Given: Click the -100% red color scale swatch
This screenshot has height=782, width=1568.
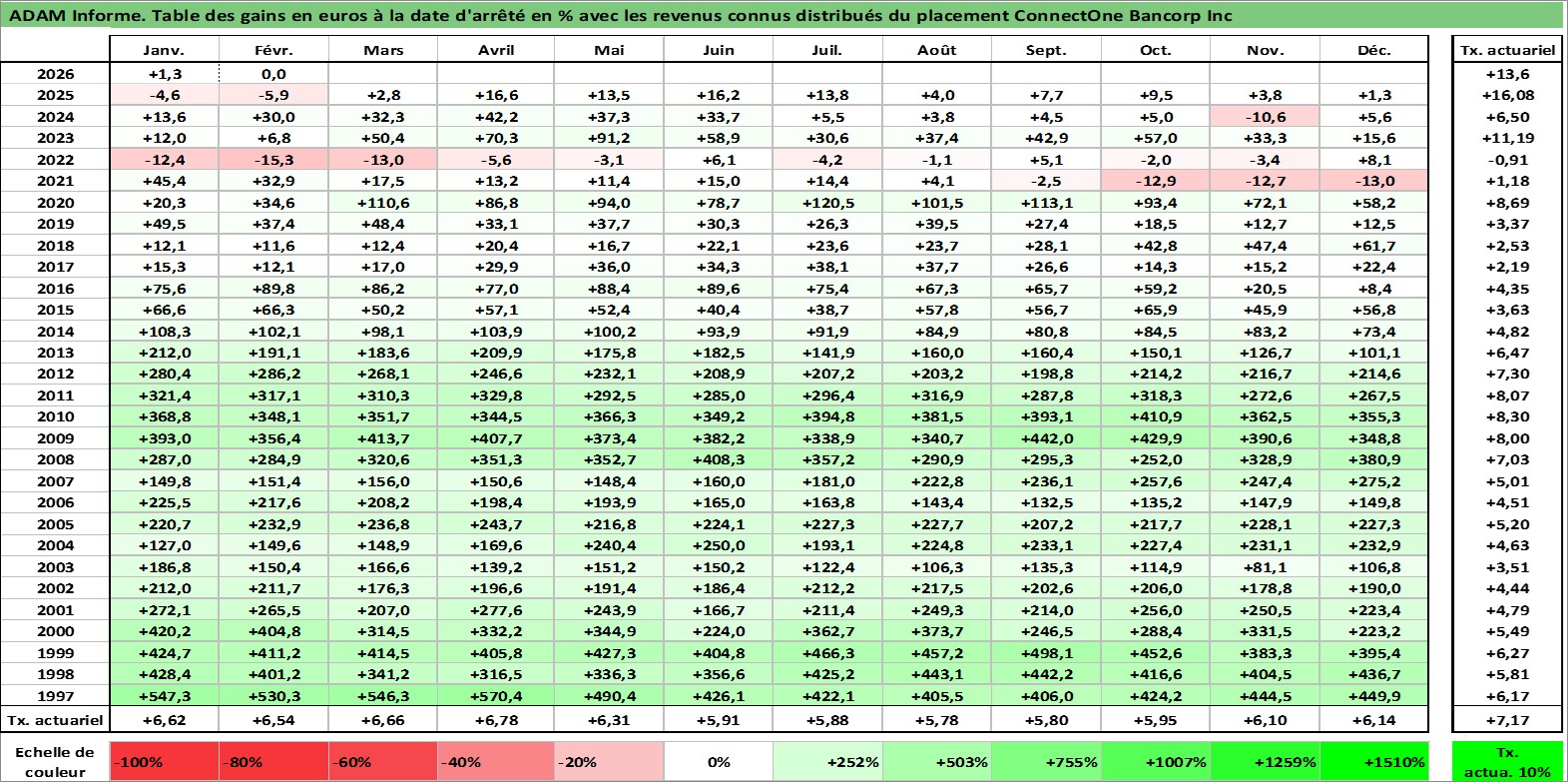Looking at the screenshot, I should tap(164, 761).
